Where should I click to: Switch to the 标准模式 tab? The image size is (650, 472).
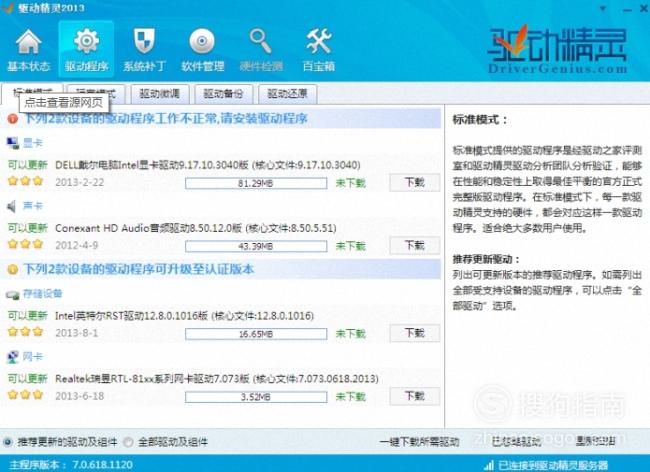click(32, 92)
